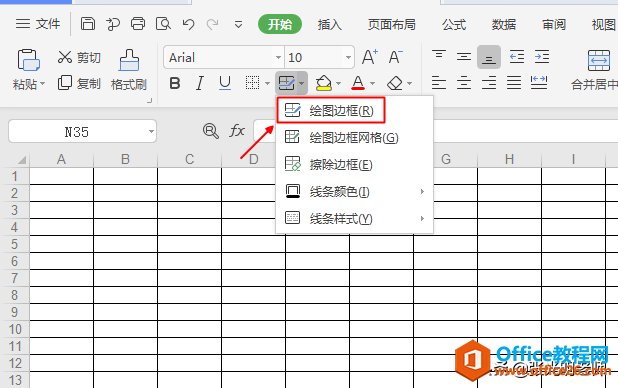Viewport: 618px width, 388px height.
Task: Click the Increase Font Size icon
Action: coord(370,57)
